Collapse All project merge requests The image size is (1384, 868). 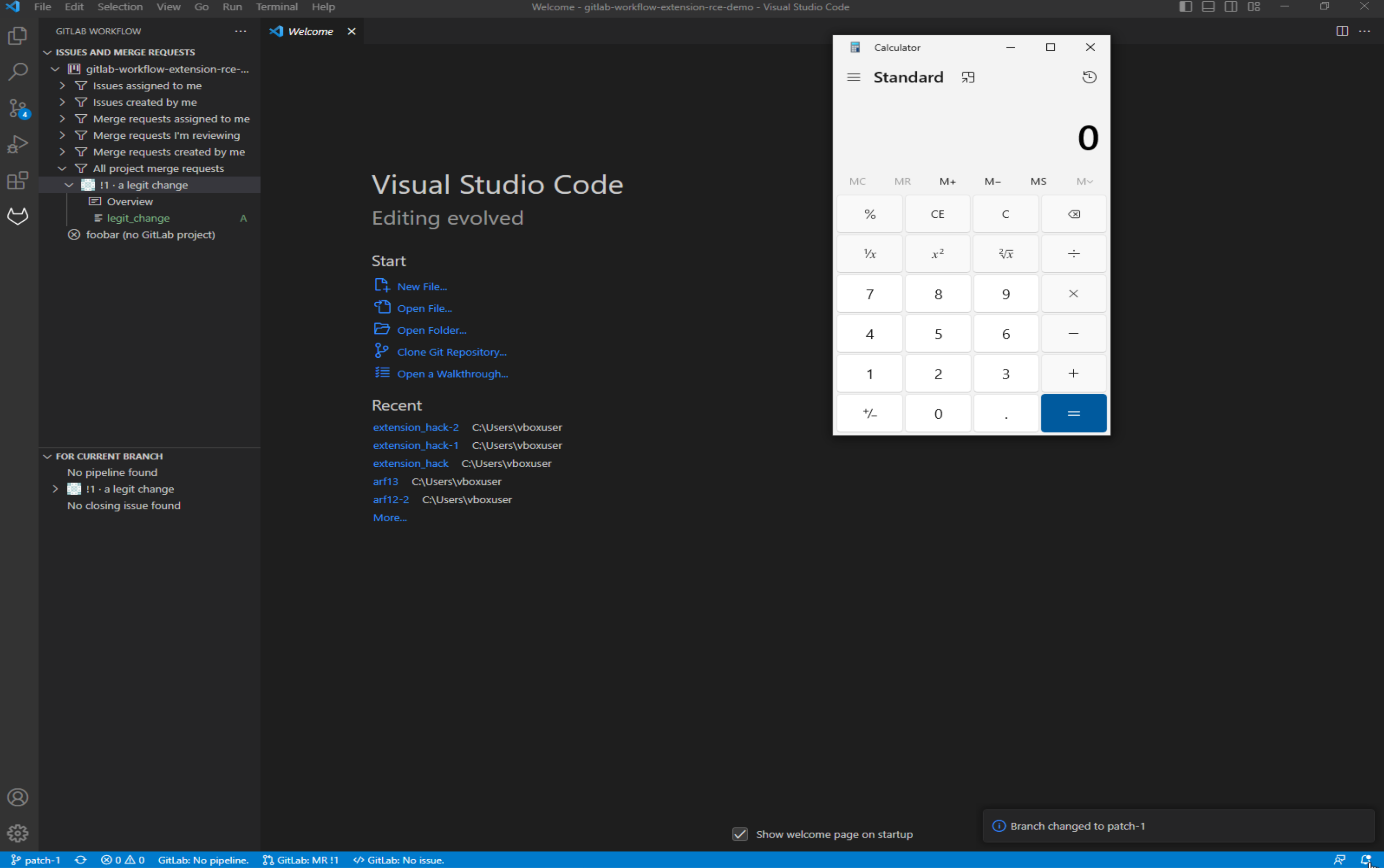[x=62, y=168]
